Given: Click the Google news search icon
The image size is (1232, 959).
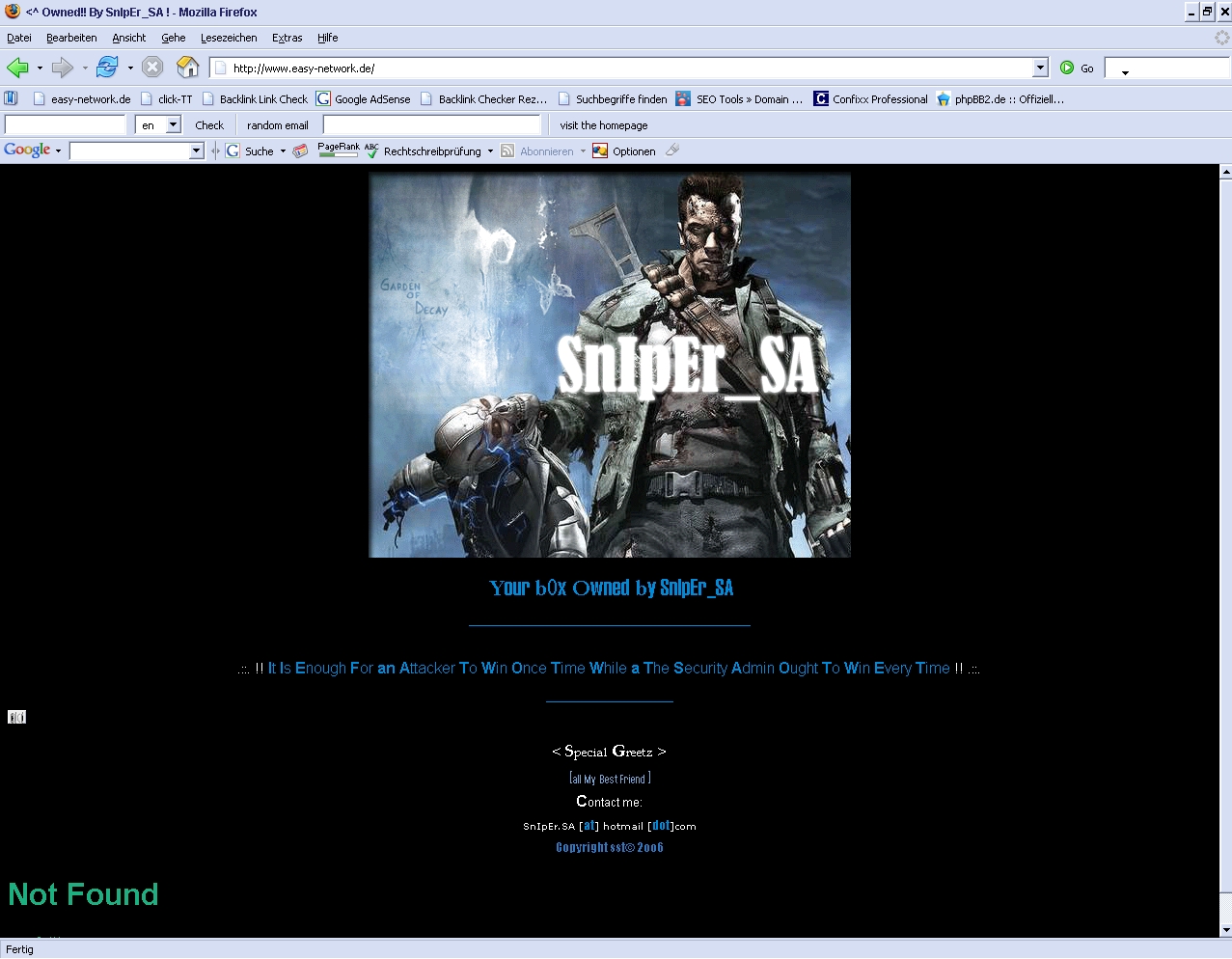Looking at the screenshot, I should coord(301,151).
